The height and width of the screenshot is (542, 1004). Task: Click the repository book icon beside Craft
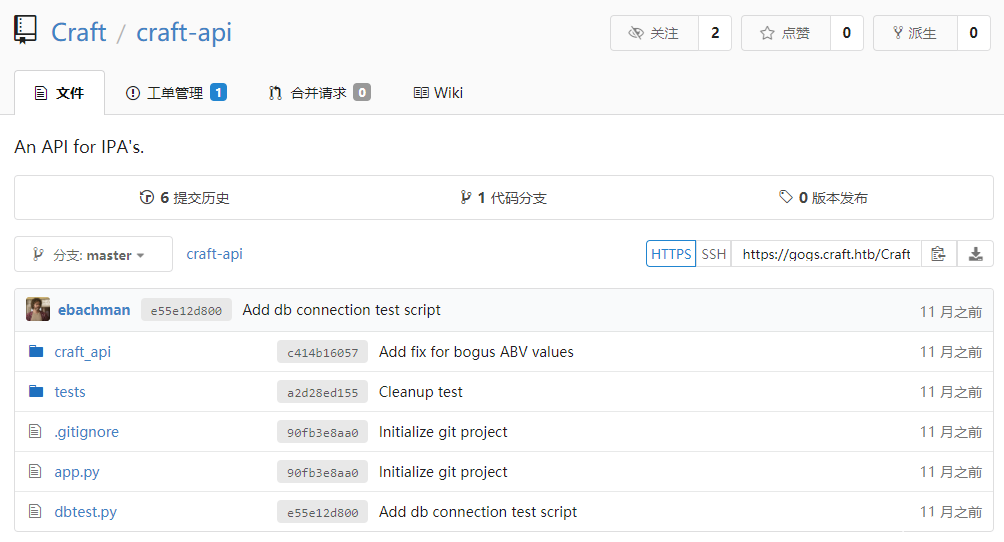[26, 32]
